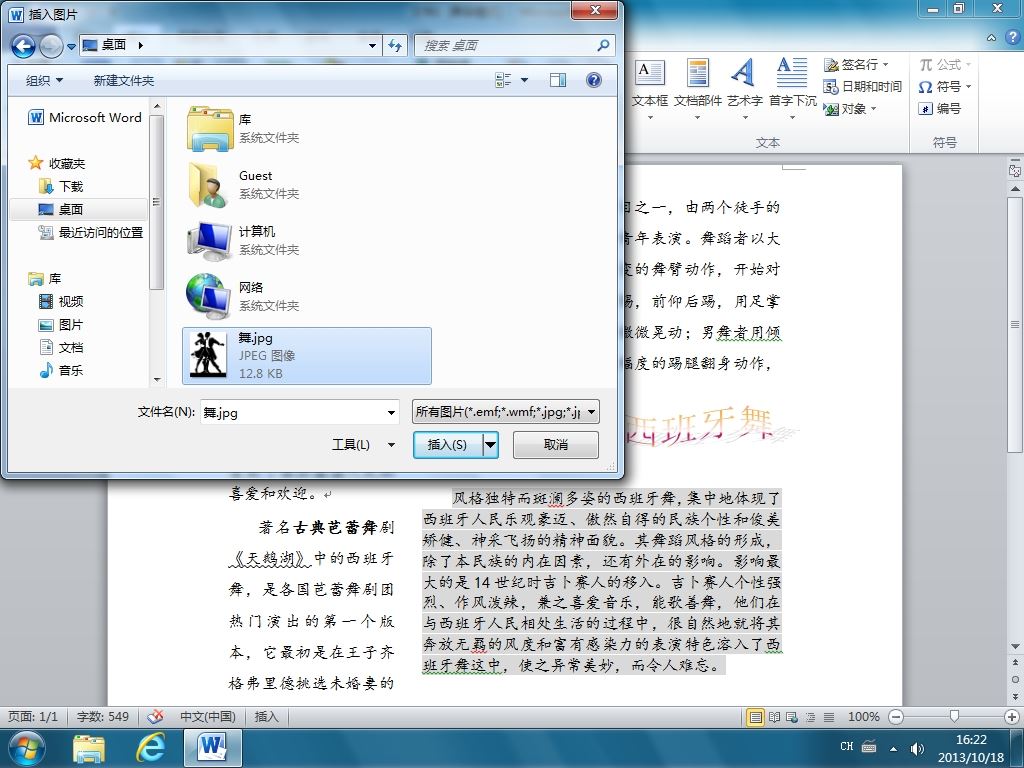Select 图片 library in the navigation pane
This screenshot has width=1024, height=768.
pyautogui.click(x=61, y=325)
